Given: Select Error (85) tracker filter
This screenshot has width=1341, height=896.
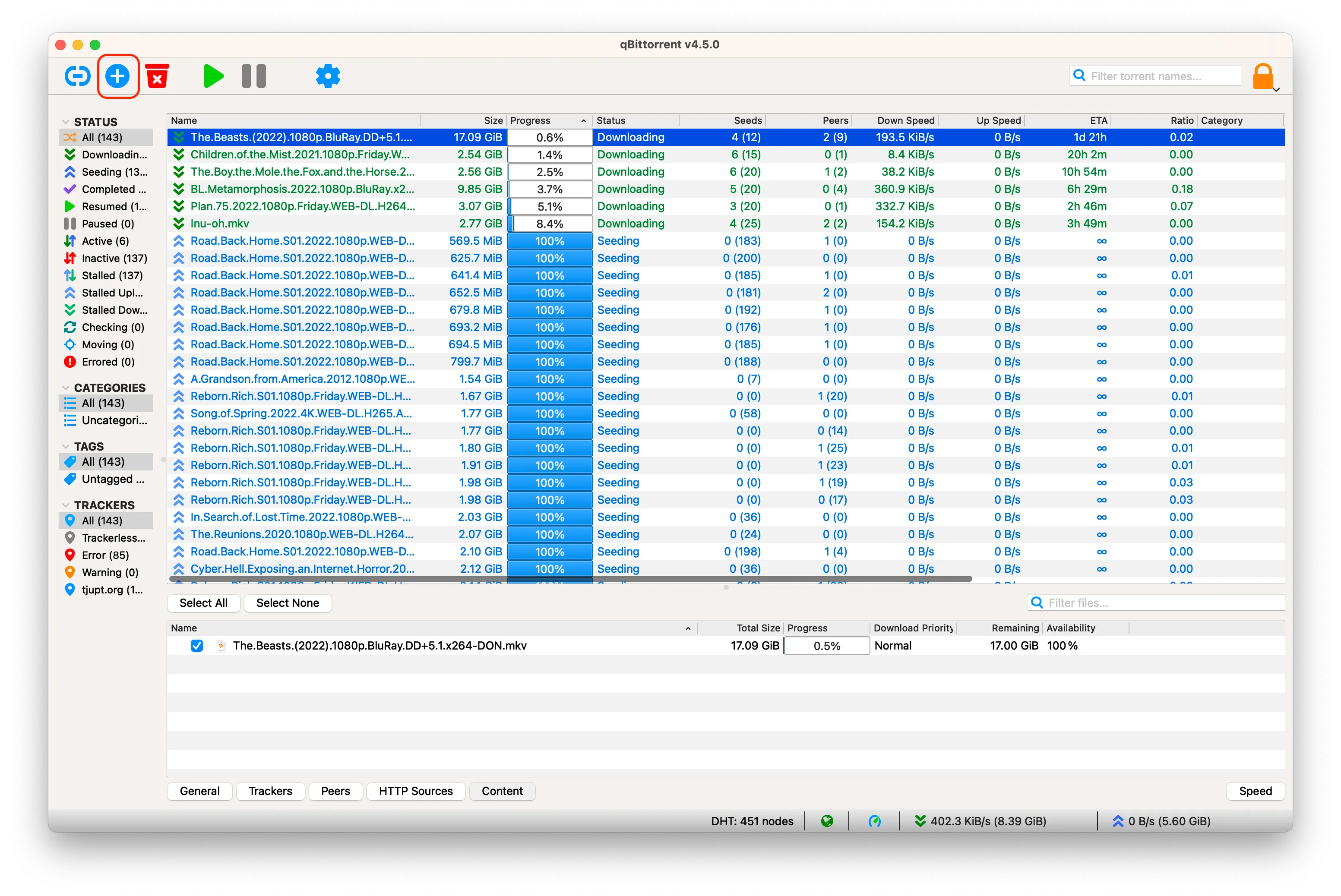Looking at the screenshot, I should 106,555.
